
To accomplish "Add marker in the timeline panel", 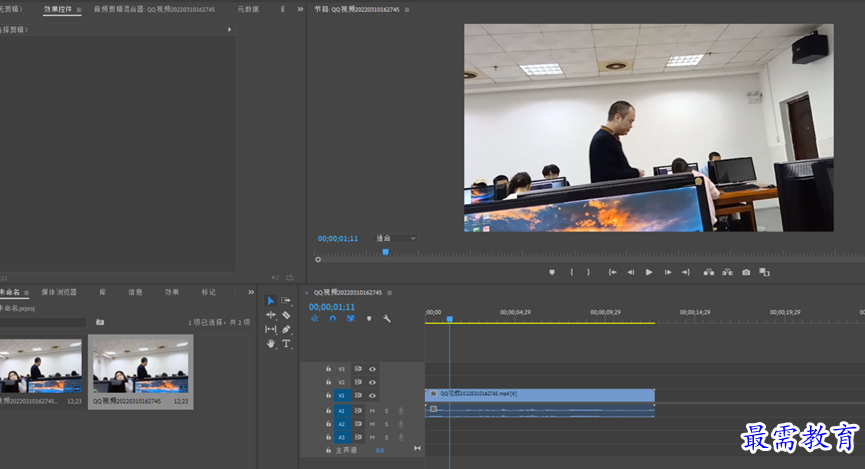I will (x=369, y=318).
